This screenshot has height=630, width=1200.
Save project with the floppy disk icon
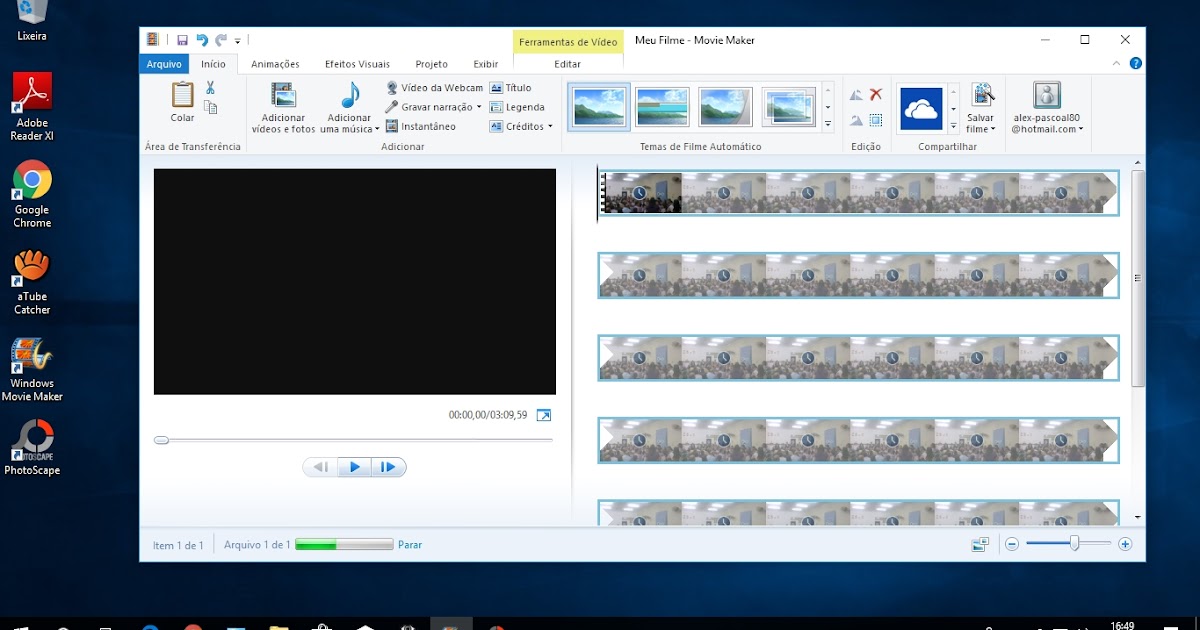click(x=182, y=40)
